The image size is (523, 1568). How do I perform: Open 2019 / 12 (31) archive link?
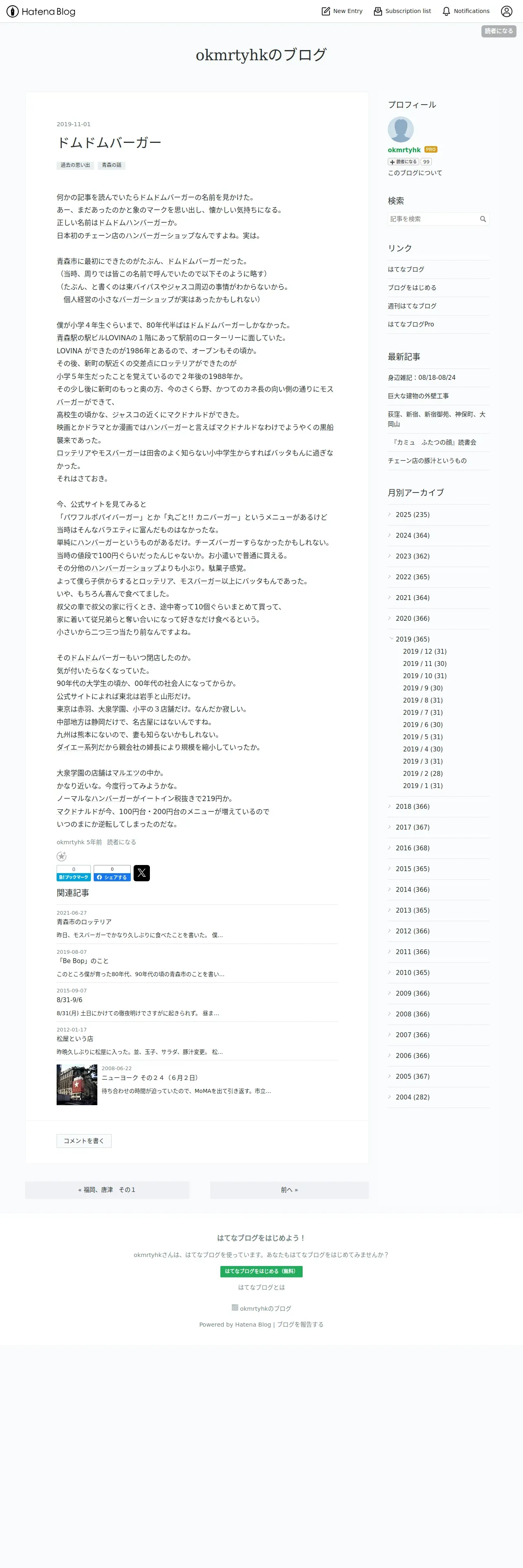point(424,651)
